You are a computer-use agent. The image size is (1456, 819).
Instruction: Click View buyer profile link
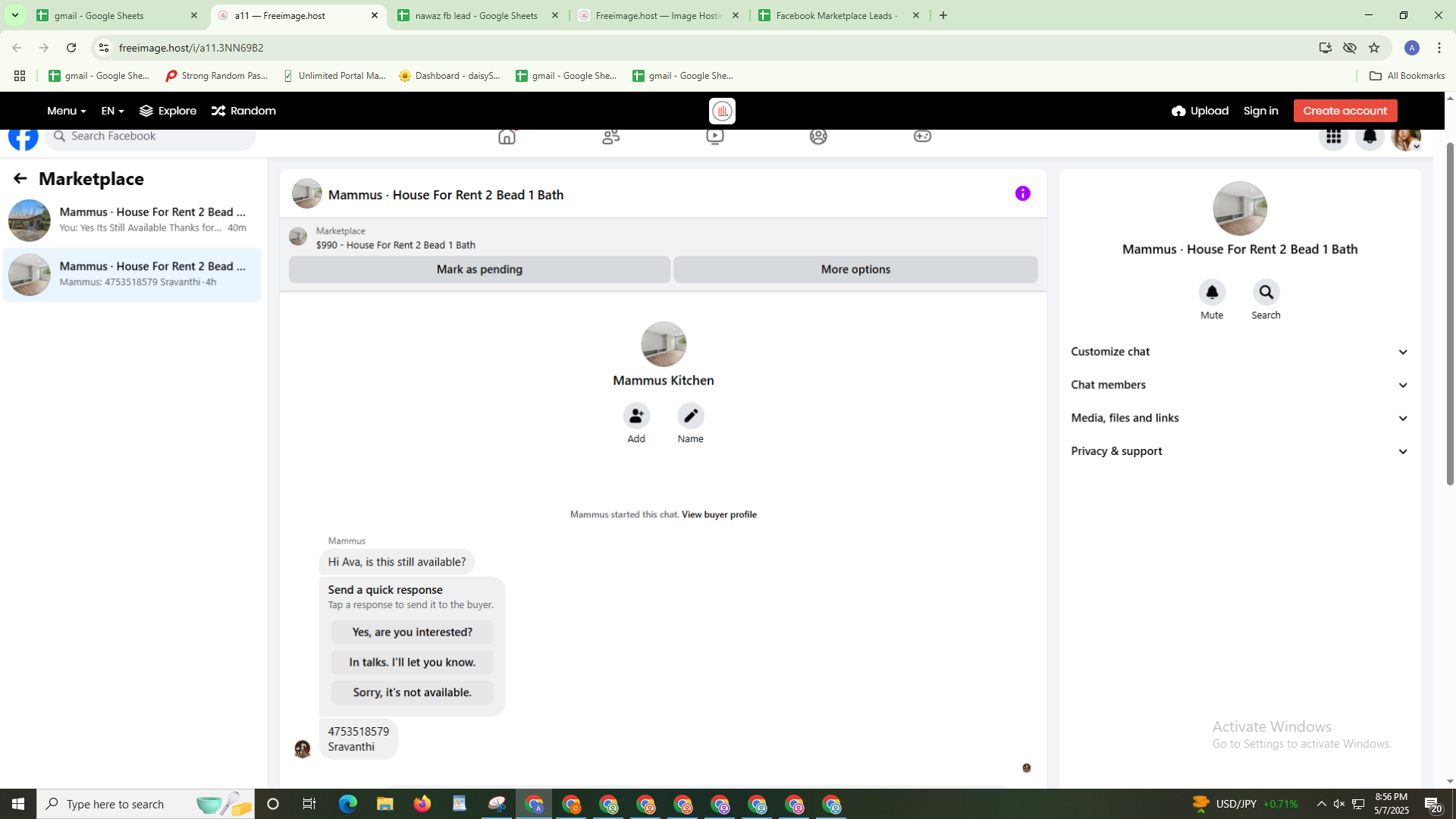[x=719, y=515]
